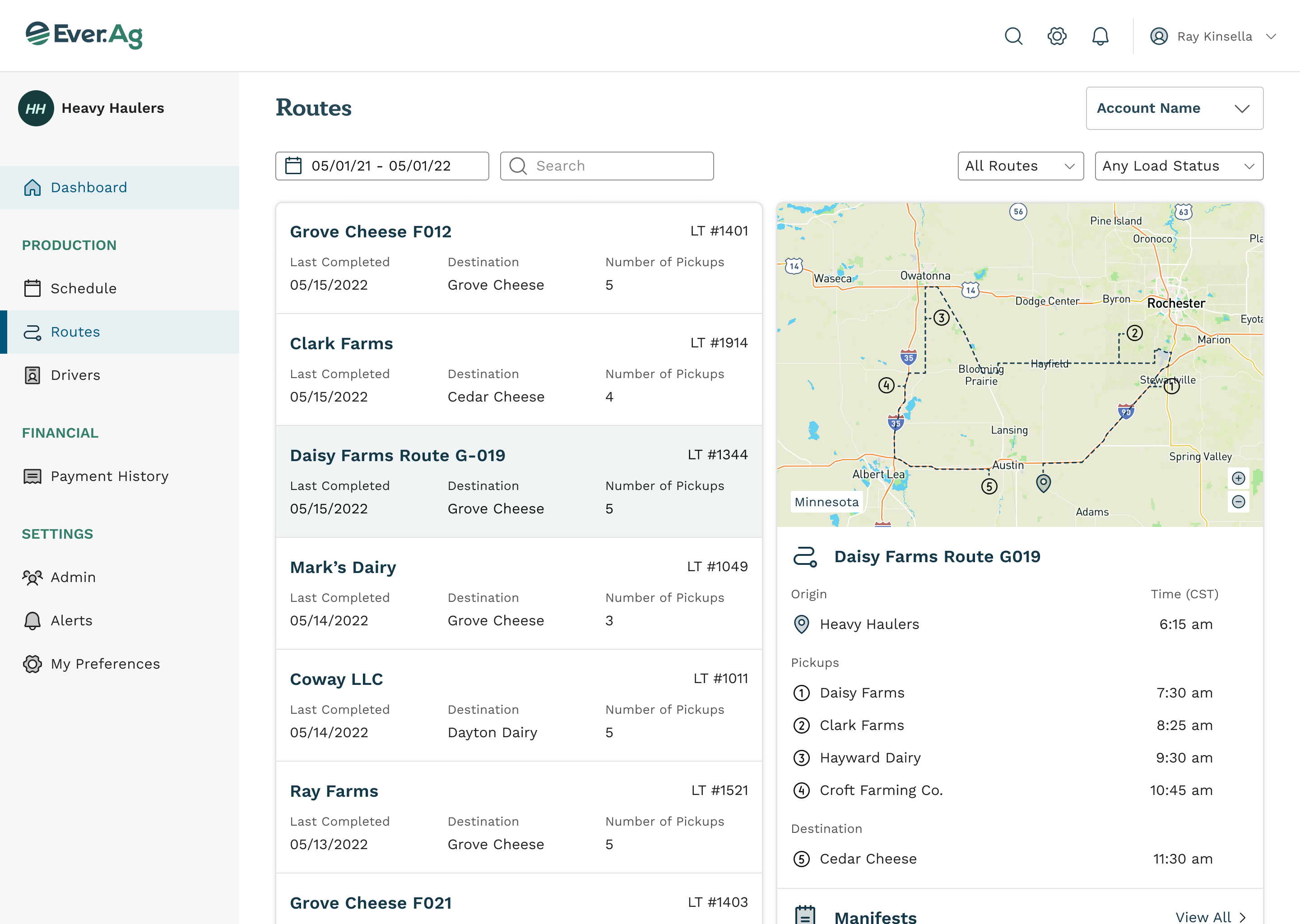Open the date range picker 05/01/21 - 05/01/22

pos(382,166)
